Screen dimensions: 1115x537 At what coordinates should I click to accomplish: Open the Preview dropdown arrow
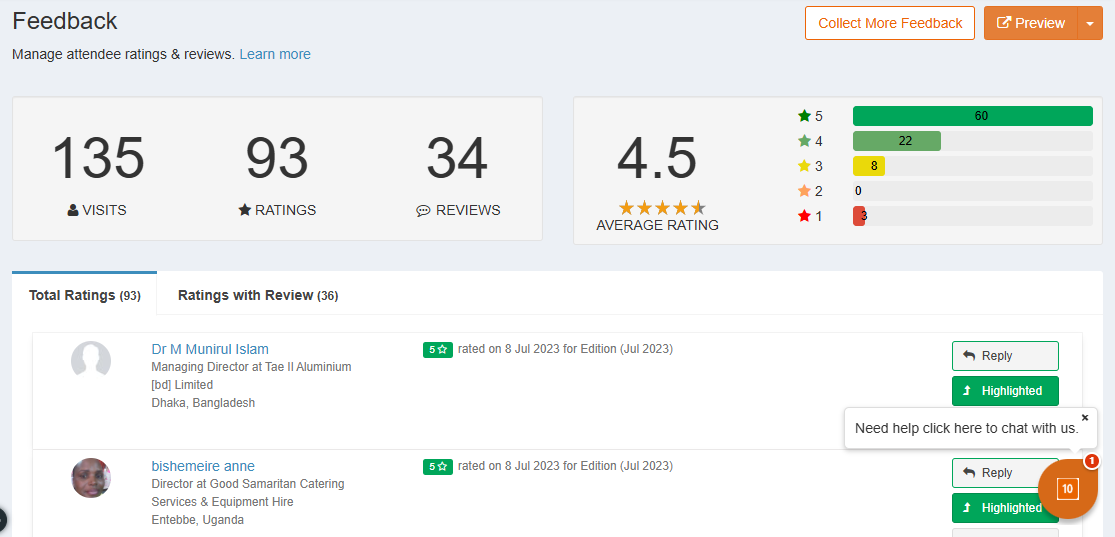(x=1089, y=23)
